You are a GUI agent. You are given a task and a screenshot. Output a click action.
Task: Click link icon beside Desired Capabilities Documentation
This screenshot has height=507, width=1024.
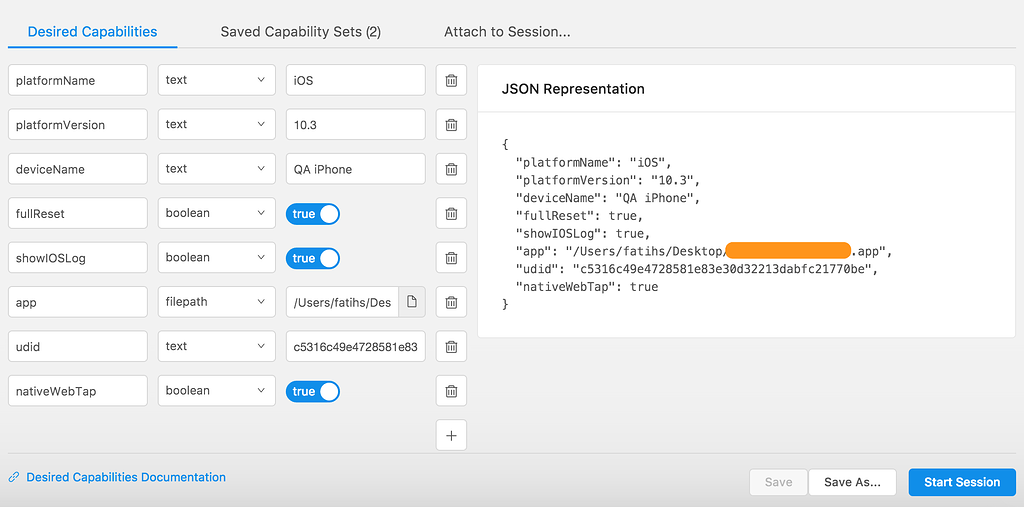14,478
